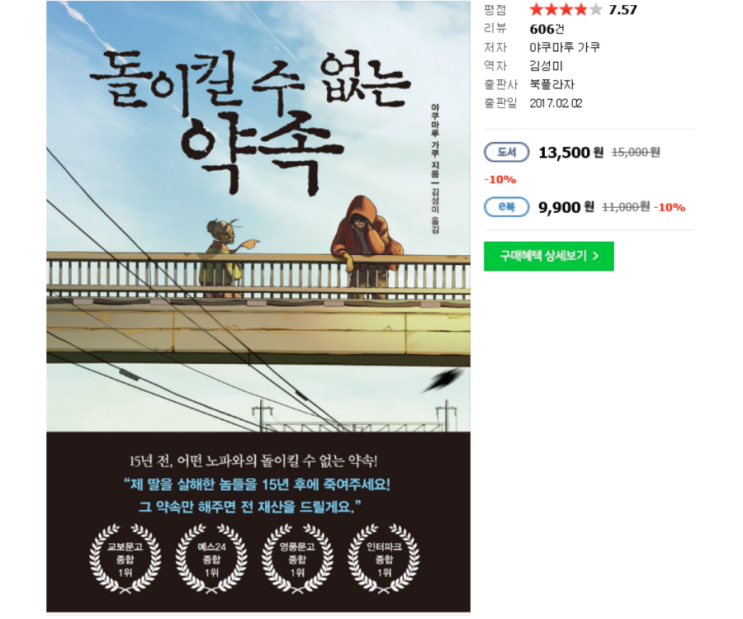
Task: Open author link 야쿠마루 가쿠
Action: point(565,47)
